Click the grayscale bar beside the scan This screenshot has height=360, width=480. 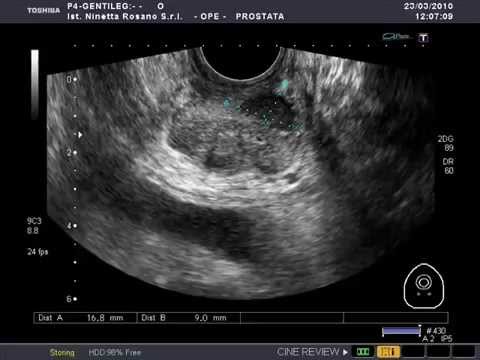35,84
